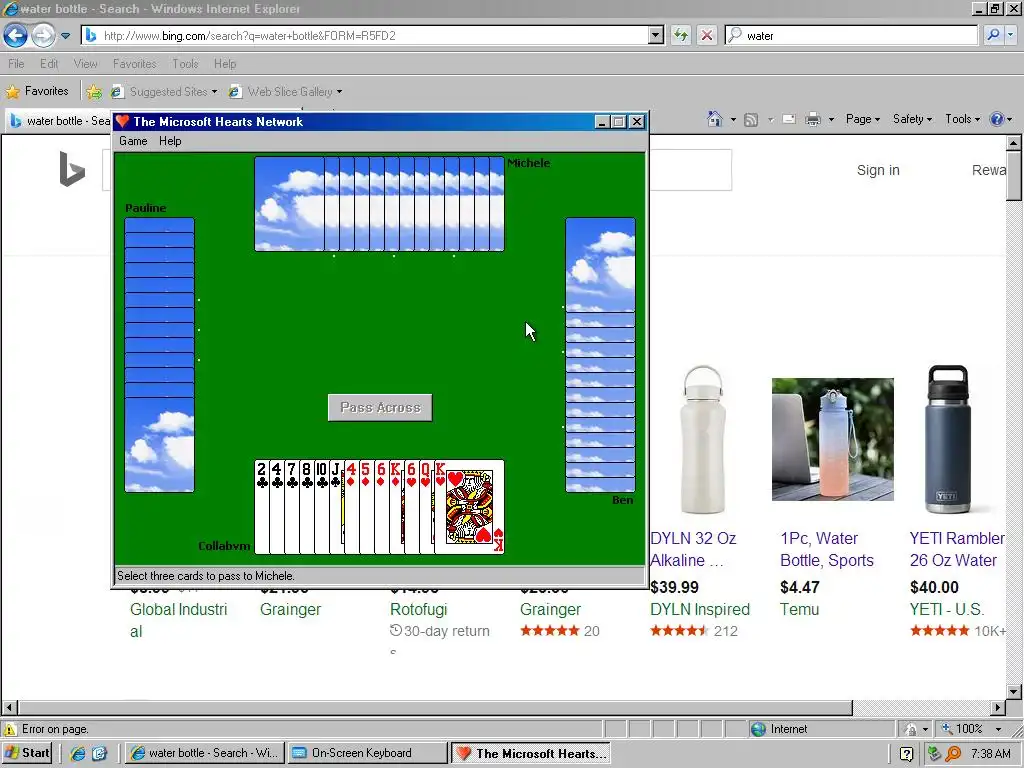The width and height of the screenshot is (1024, 768).
Task: Click the Read Mail icon
Action: [789, 120]
